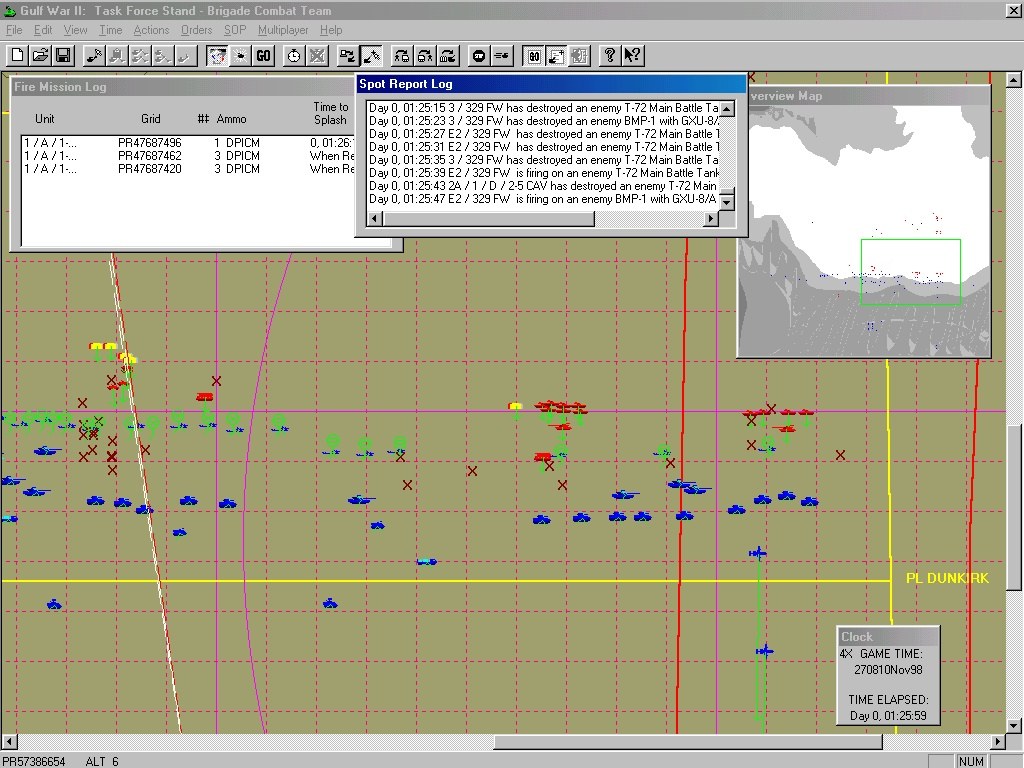This screenshot has height=768, width=1024.
Task: Click the greyed door exit icon
Action: [x=579, y=56]
